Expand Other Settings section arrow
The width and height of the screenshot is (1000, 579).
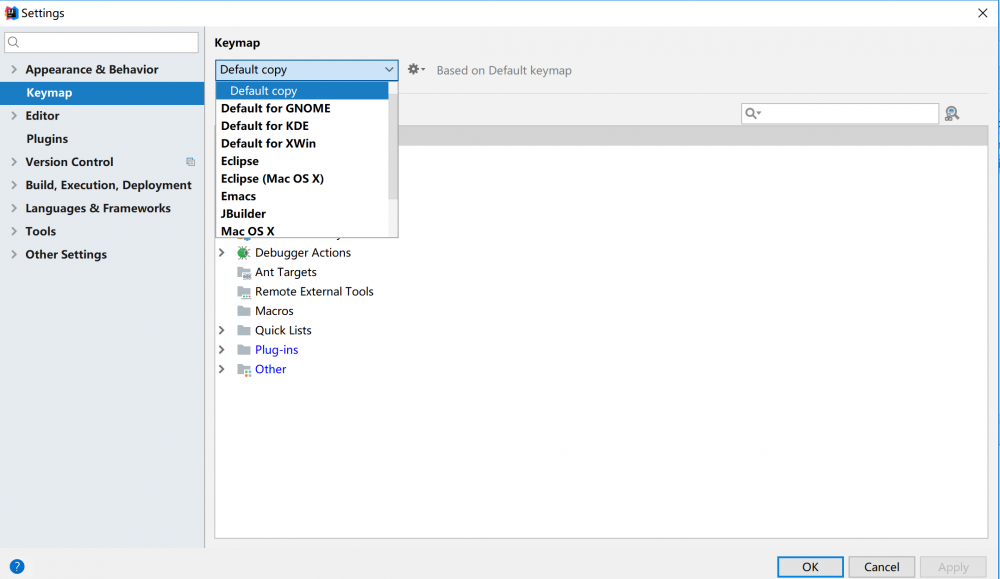click(14, 254)
